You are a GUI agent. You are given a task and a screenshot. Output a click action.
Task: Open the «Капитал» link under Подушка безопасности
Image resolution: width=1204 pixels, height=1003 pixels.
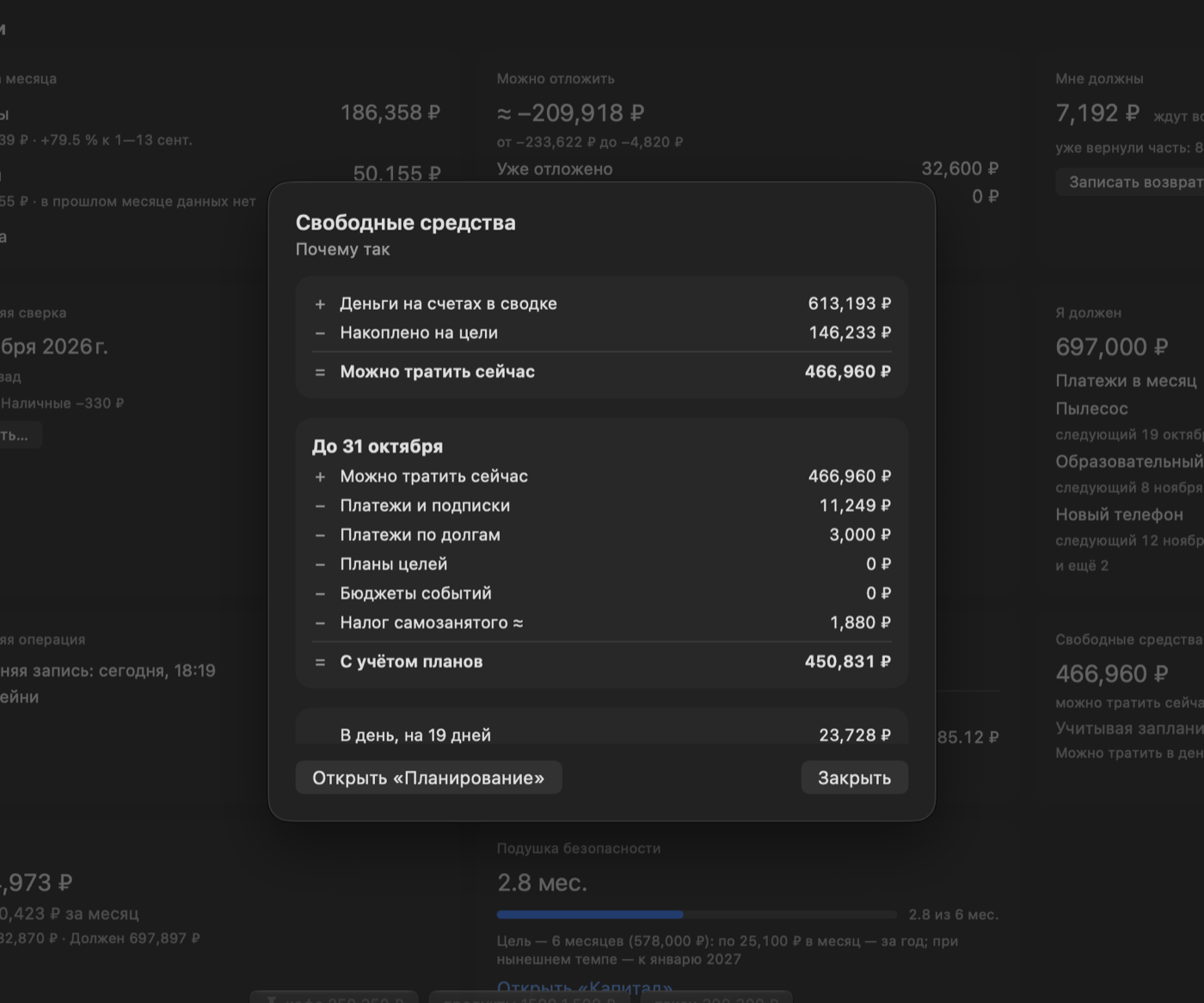585,987
